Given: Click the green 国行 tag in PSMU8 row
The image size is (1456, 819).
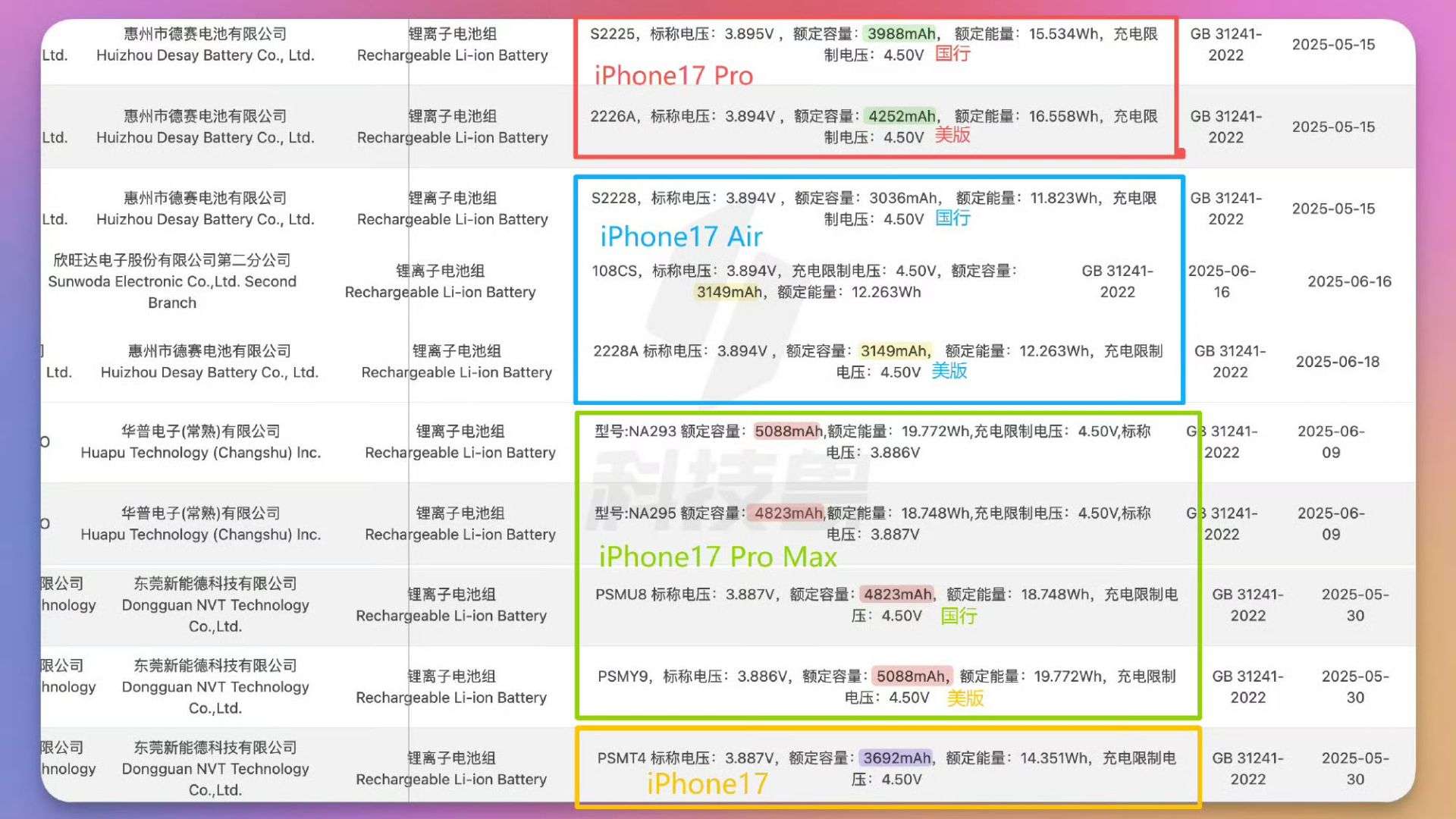Looking at the screenshot, I should (959, 616).
